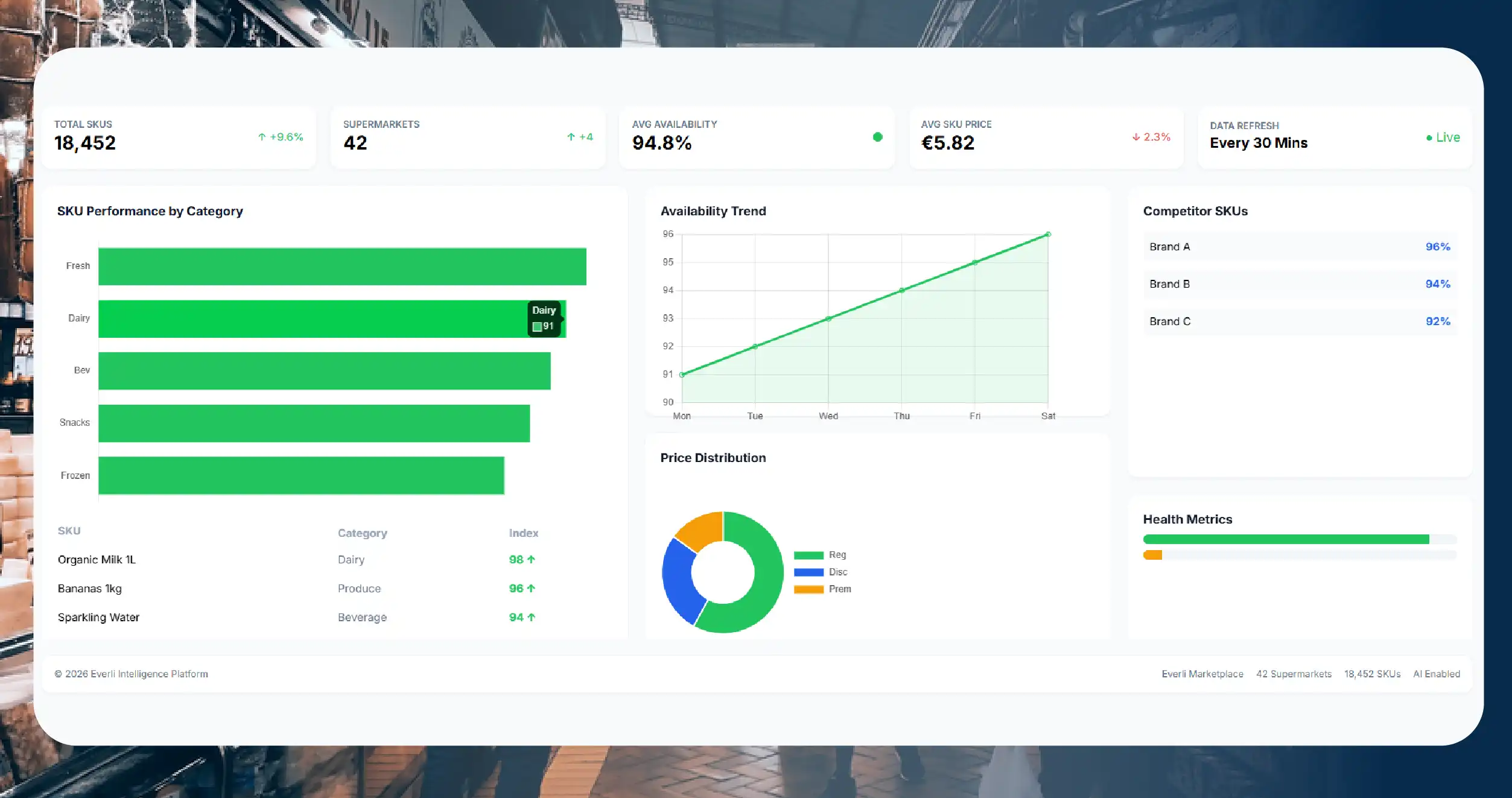Select the Brand A competitor row
The width and height of the screenshot is (1512, 798).
(x=1300, y=247)
